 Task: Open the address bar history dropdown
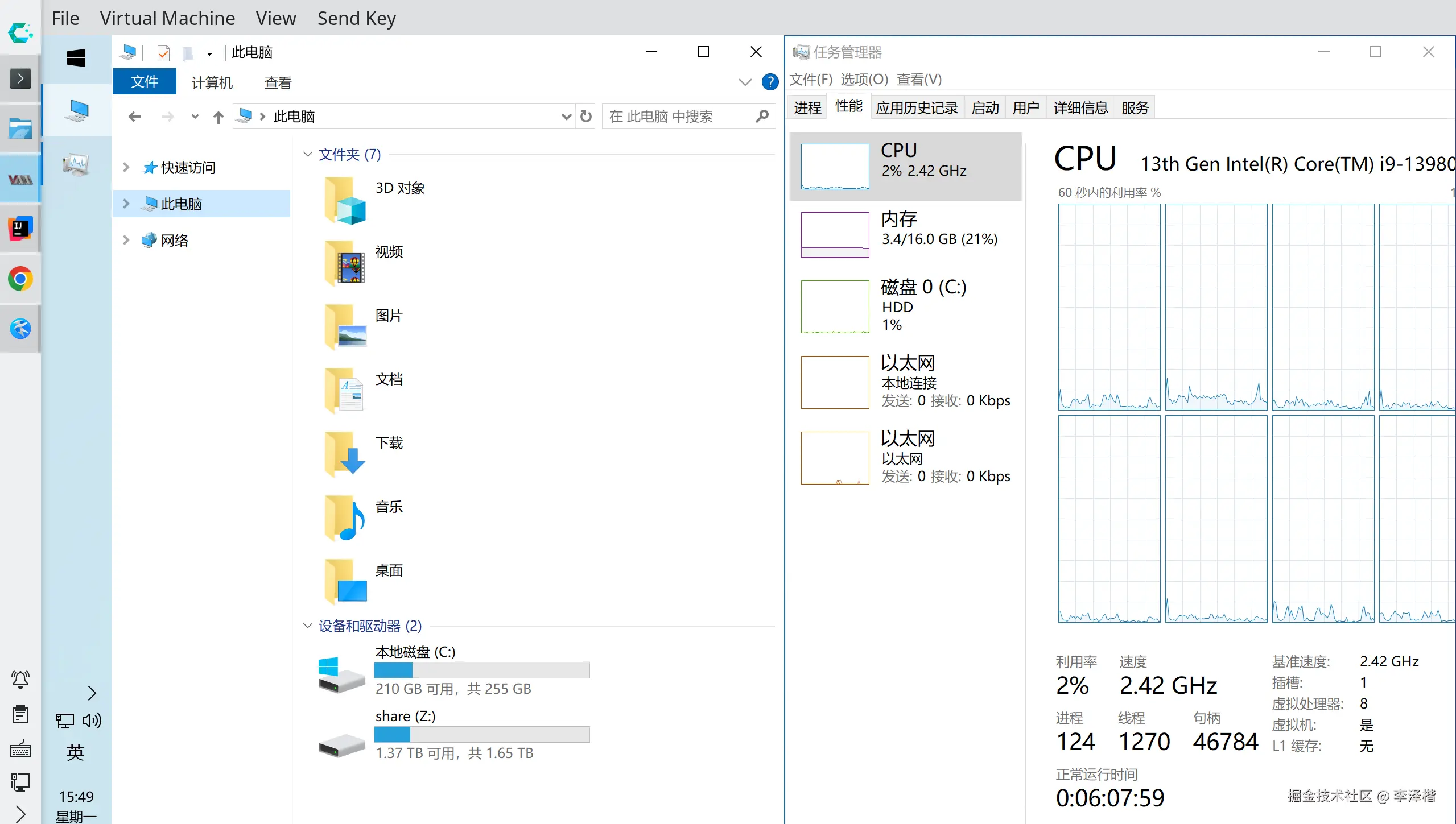[x=566, y=117]
